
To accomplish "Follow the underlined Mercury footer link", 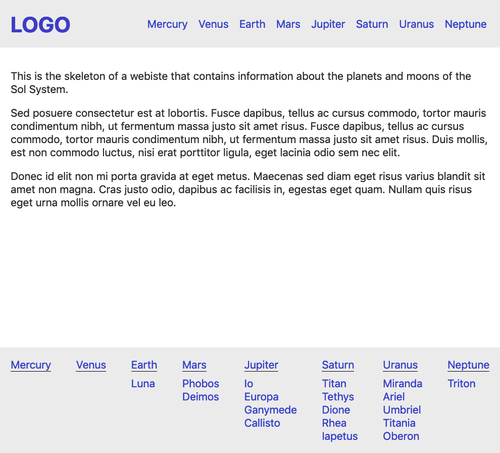I will [31, 365].
